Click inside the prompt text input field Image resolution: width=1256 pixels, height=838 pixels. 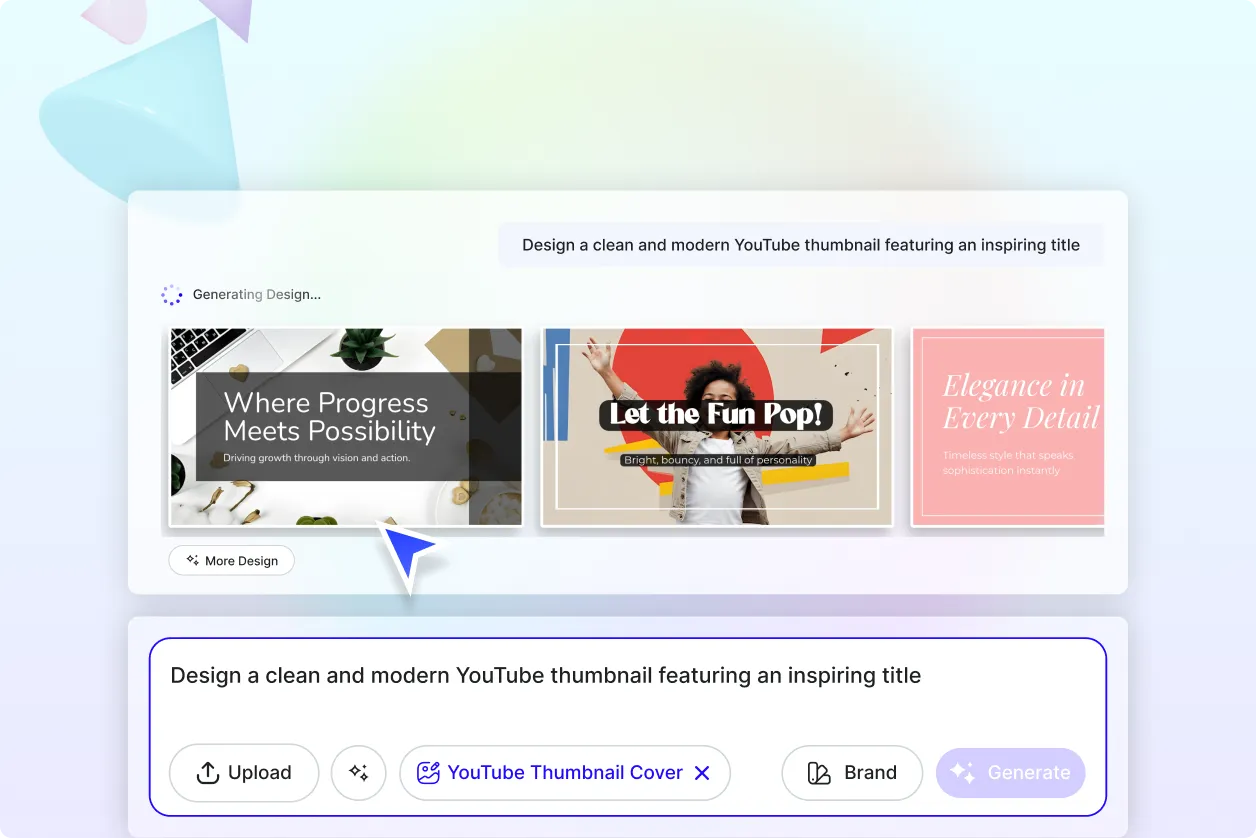545,675
